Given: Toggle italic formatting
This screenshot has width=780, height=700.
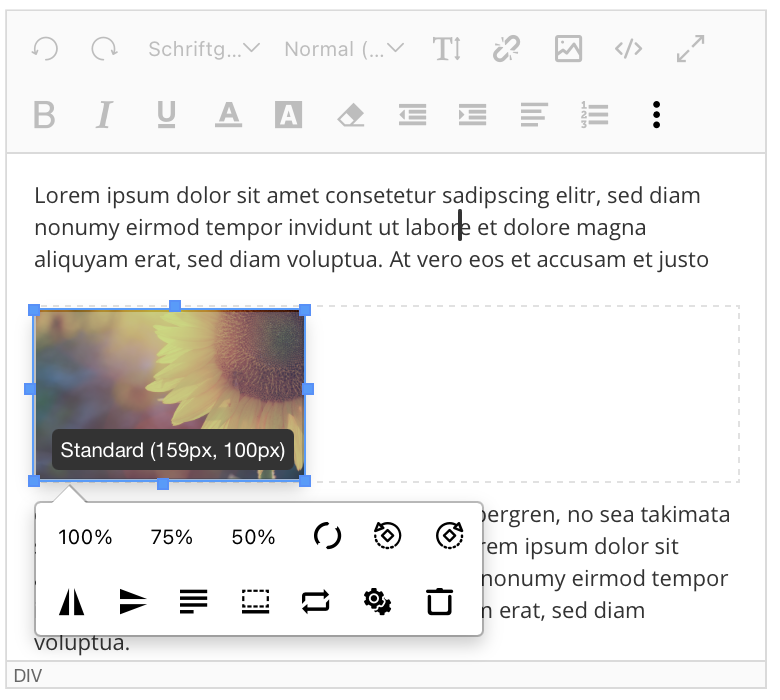Looking at the screenshot, I should click(104, 115).
